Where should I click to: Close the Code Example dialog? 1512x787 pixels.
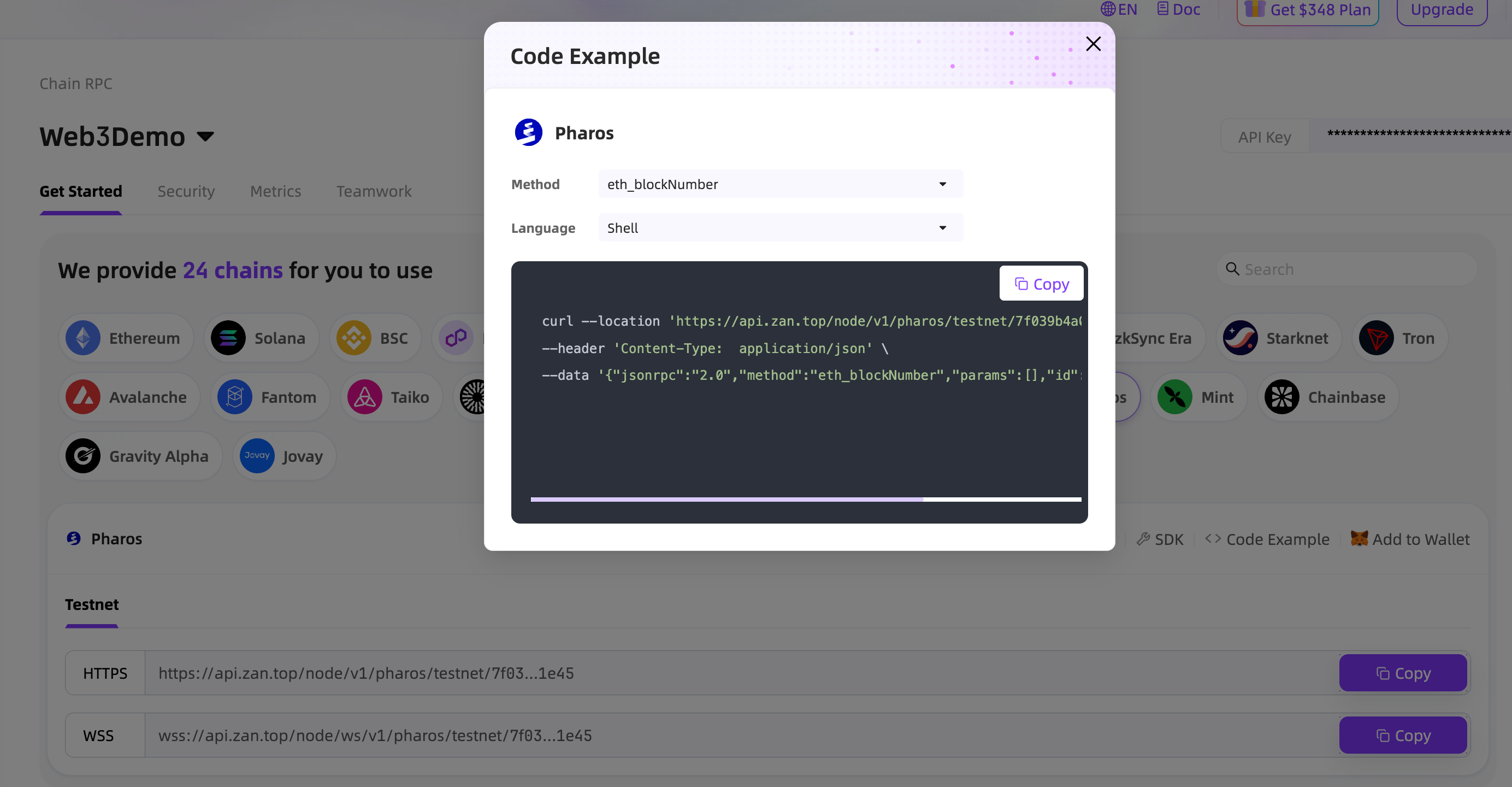tap(1093, 44)
